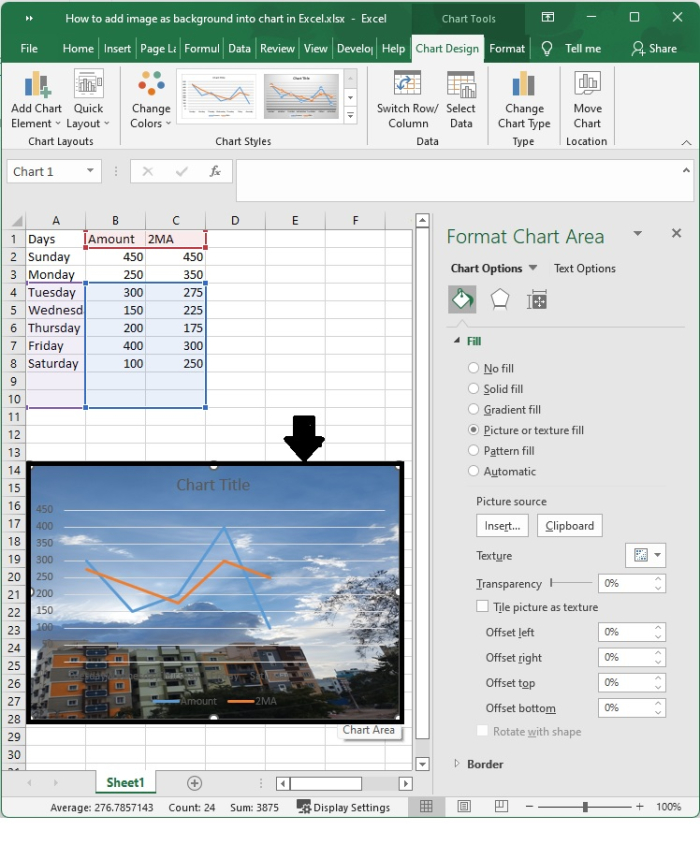700x845 pixels.
Task: Expand the formula bar
Action: click(686, 170)
